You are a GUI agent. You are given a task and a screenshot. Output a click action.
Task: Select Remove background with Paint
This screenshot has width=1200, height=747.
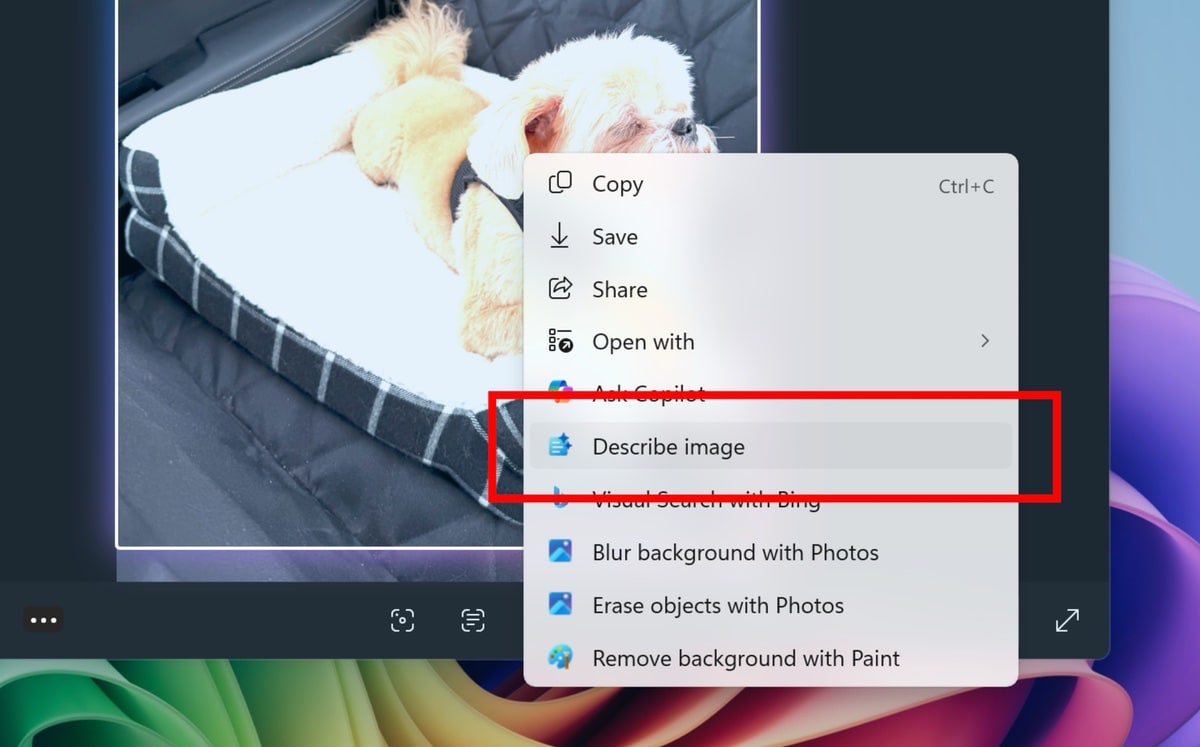coord(745,658)
